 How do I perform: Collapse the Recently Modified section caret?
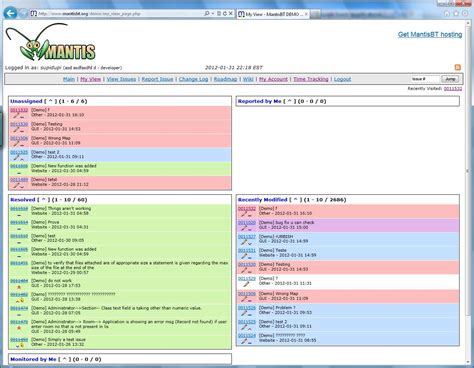pyautogui.click(x=295, y=200)
